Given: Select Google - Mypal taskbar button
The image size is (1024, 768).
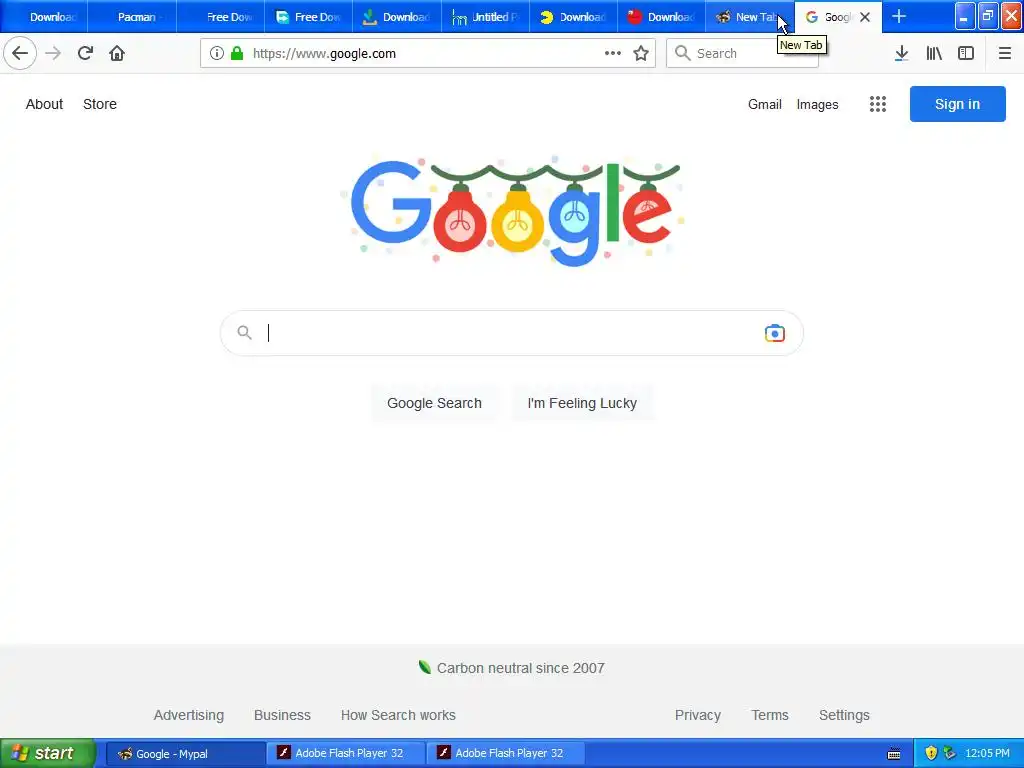Looking at the screenshot, I should [x=185, y=754].
